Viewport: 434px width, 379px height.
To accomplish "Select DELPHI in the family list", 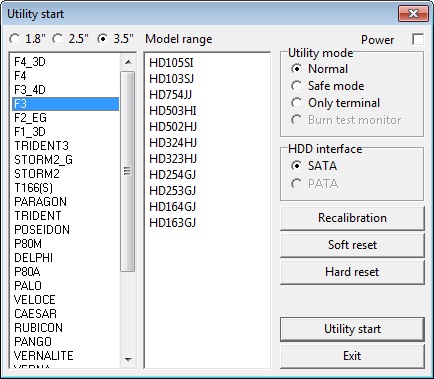I will [x=66, y=258].
